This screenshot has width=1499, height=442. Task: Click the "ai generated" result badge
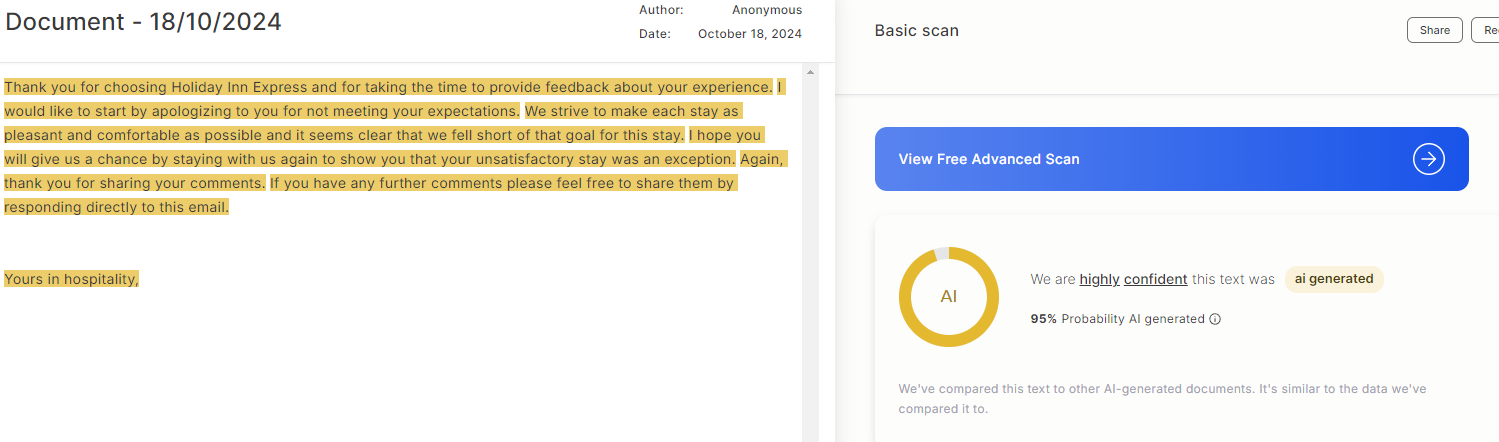coord(1333,279)
